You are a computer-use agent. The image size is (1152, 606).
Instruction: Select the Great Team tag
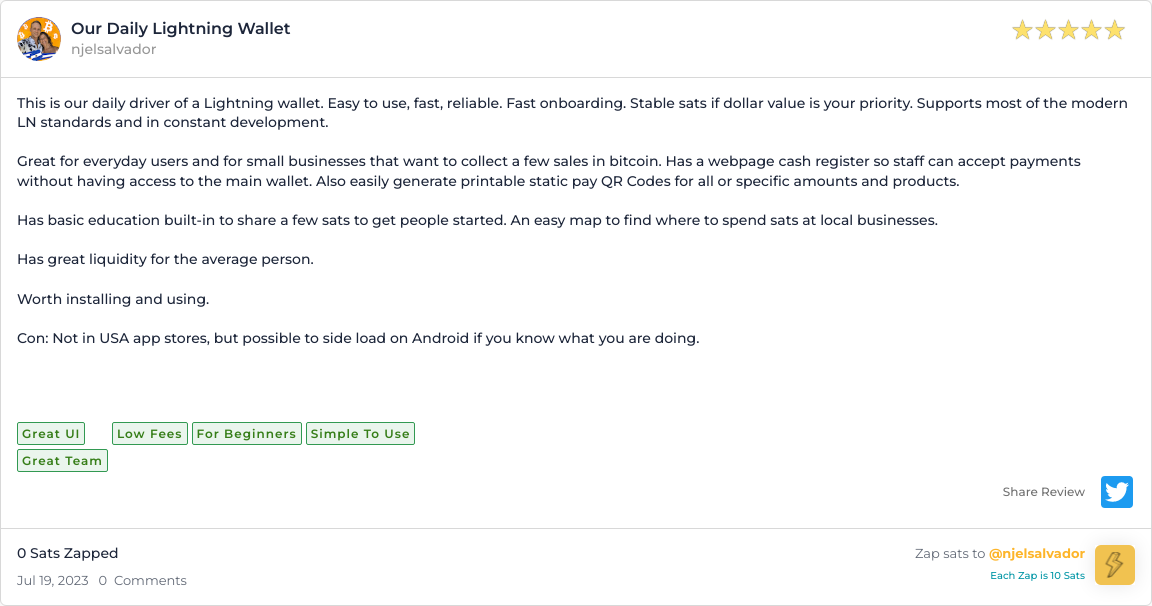coord(62,461)
